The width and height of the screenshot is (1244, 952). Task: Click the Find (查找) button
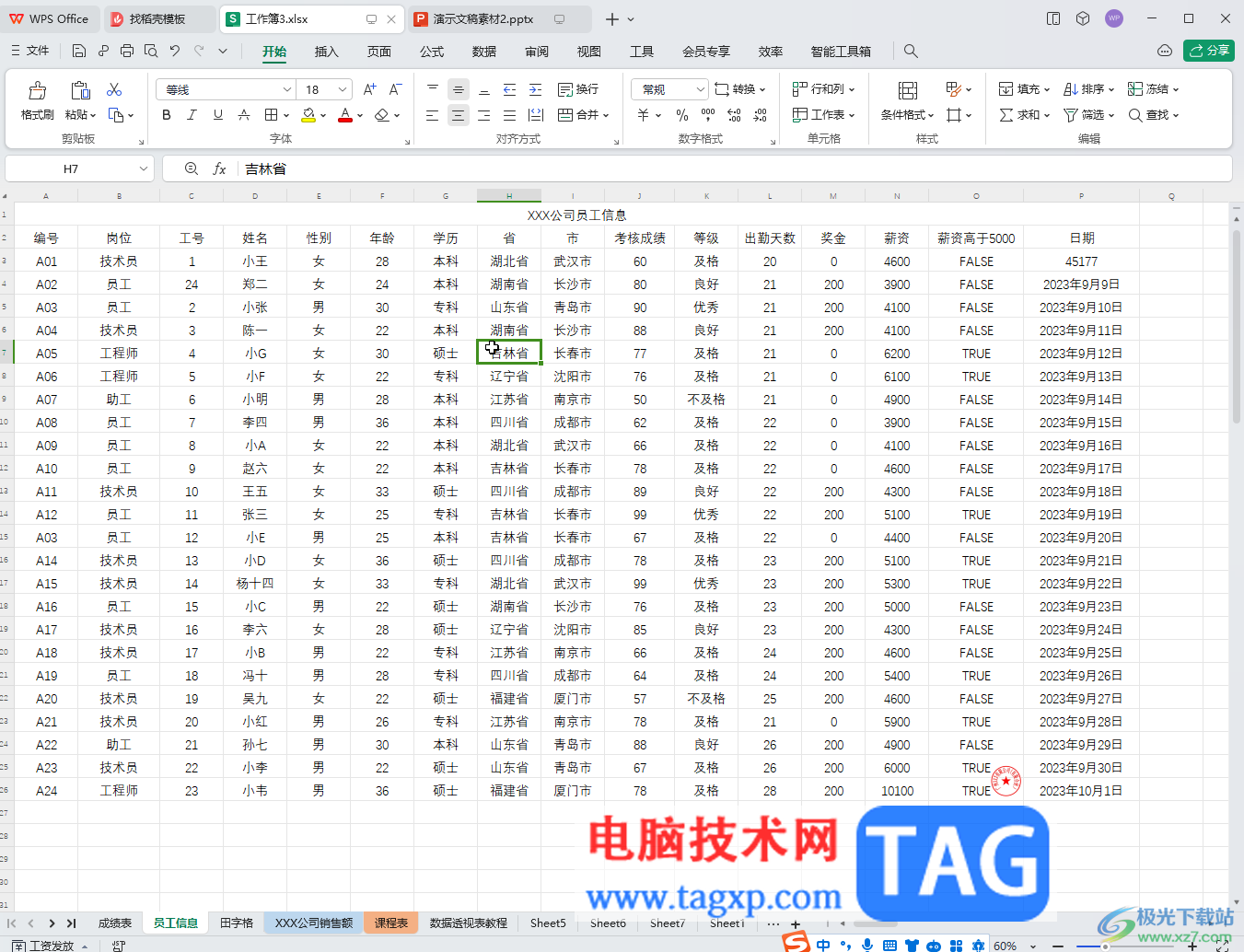(1153, 115)
